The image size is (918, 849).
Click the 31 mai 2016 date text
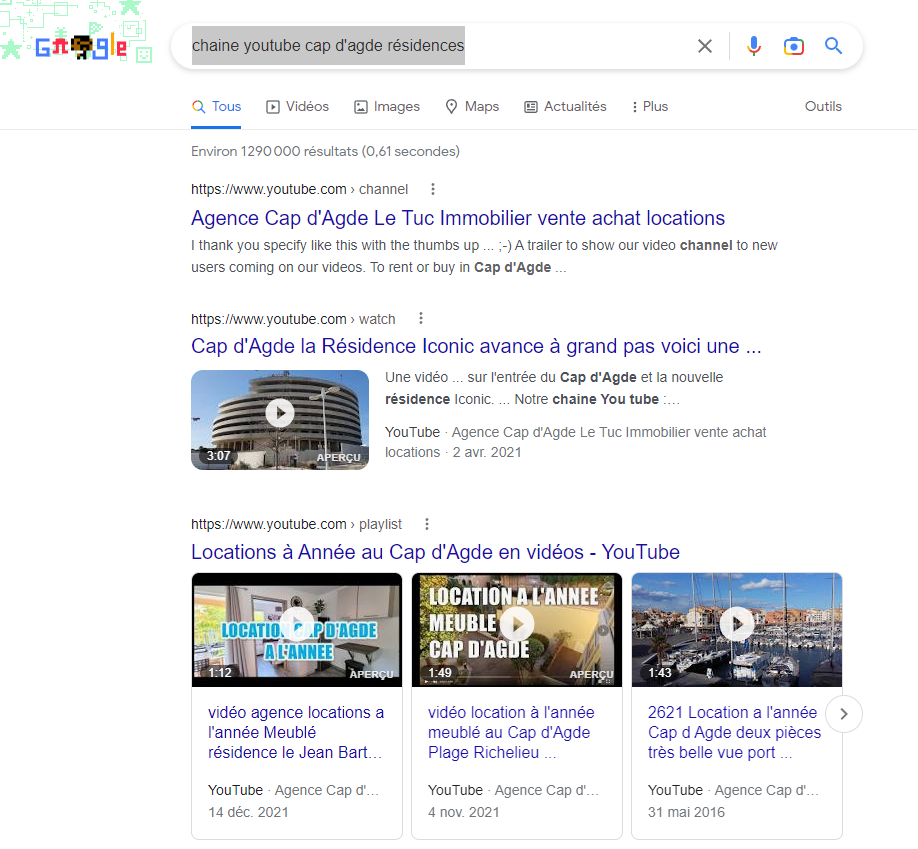pos(686,812)
